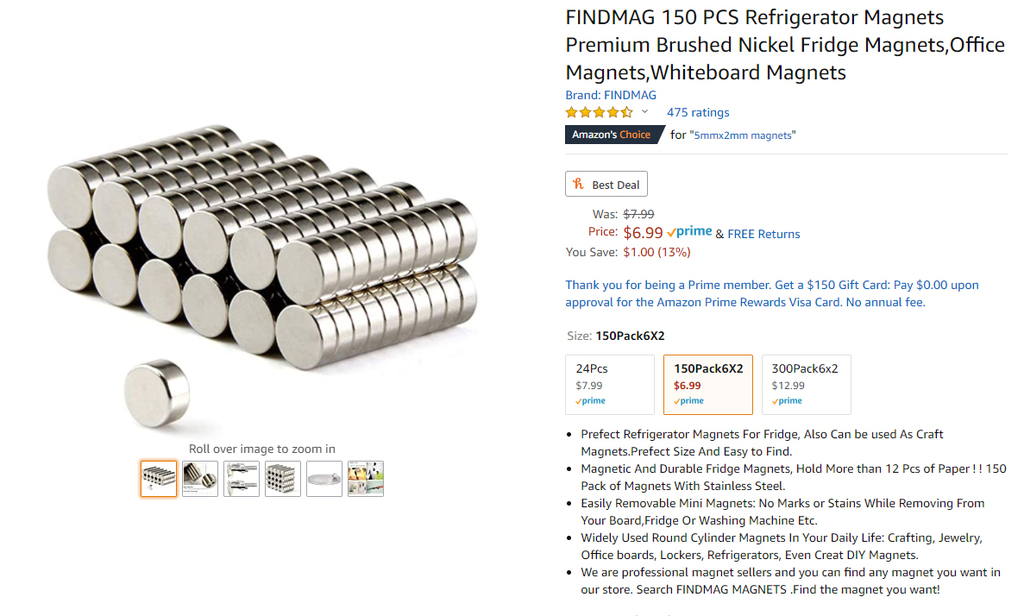Click the main magnet product image

point(260,260)
